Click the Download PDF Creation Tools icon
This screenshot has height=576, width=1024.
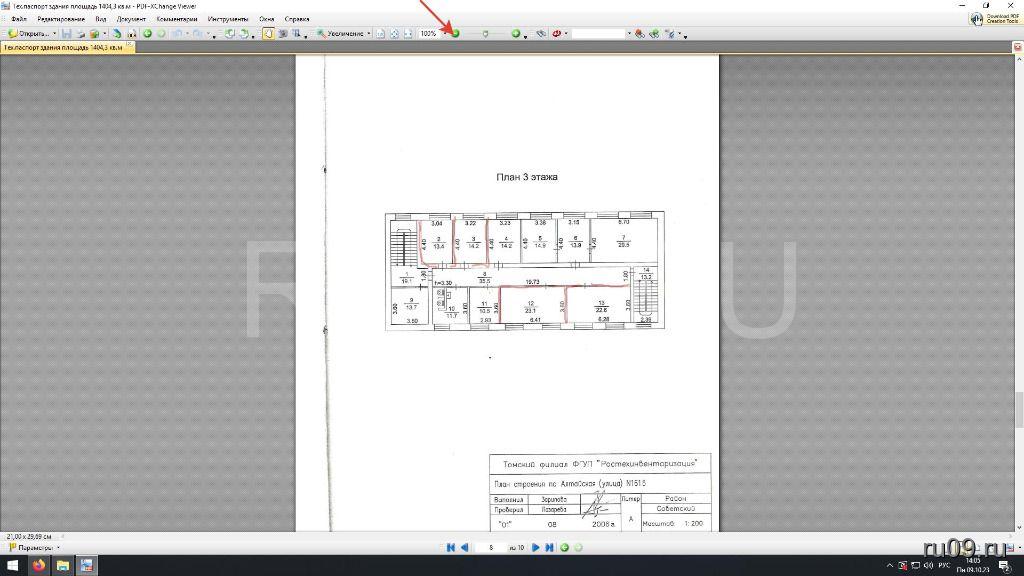click(x=978, y=19)
